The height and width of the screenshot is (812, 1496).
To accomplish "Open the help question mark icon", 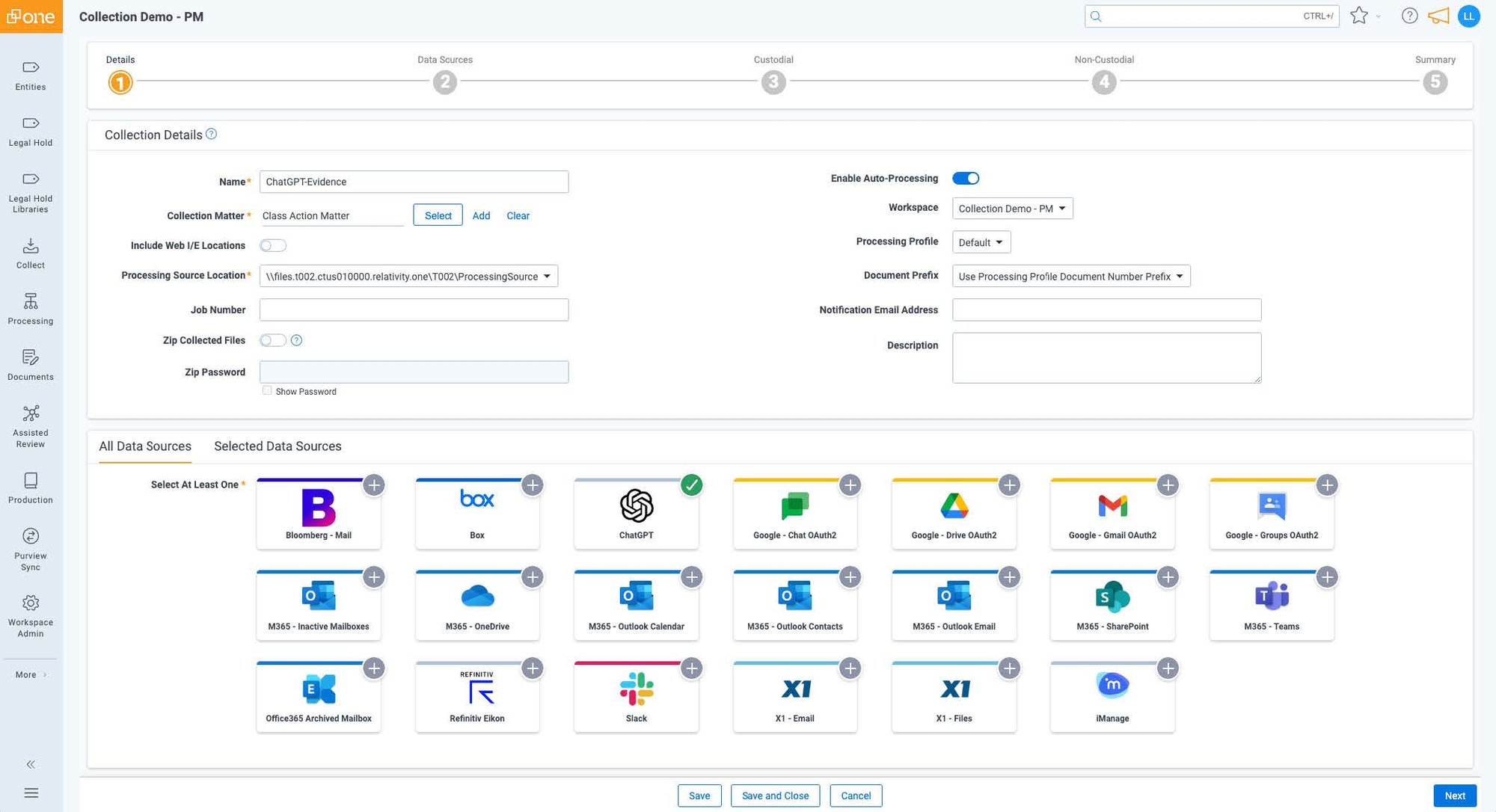I will pyautogui.click(x=1409, y=16).
